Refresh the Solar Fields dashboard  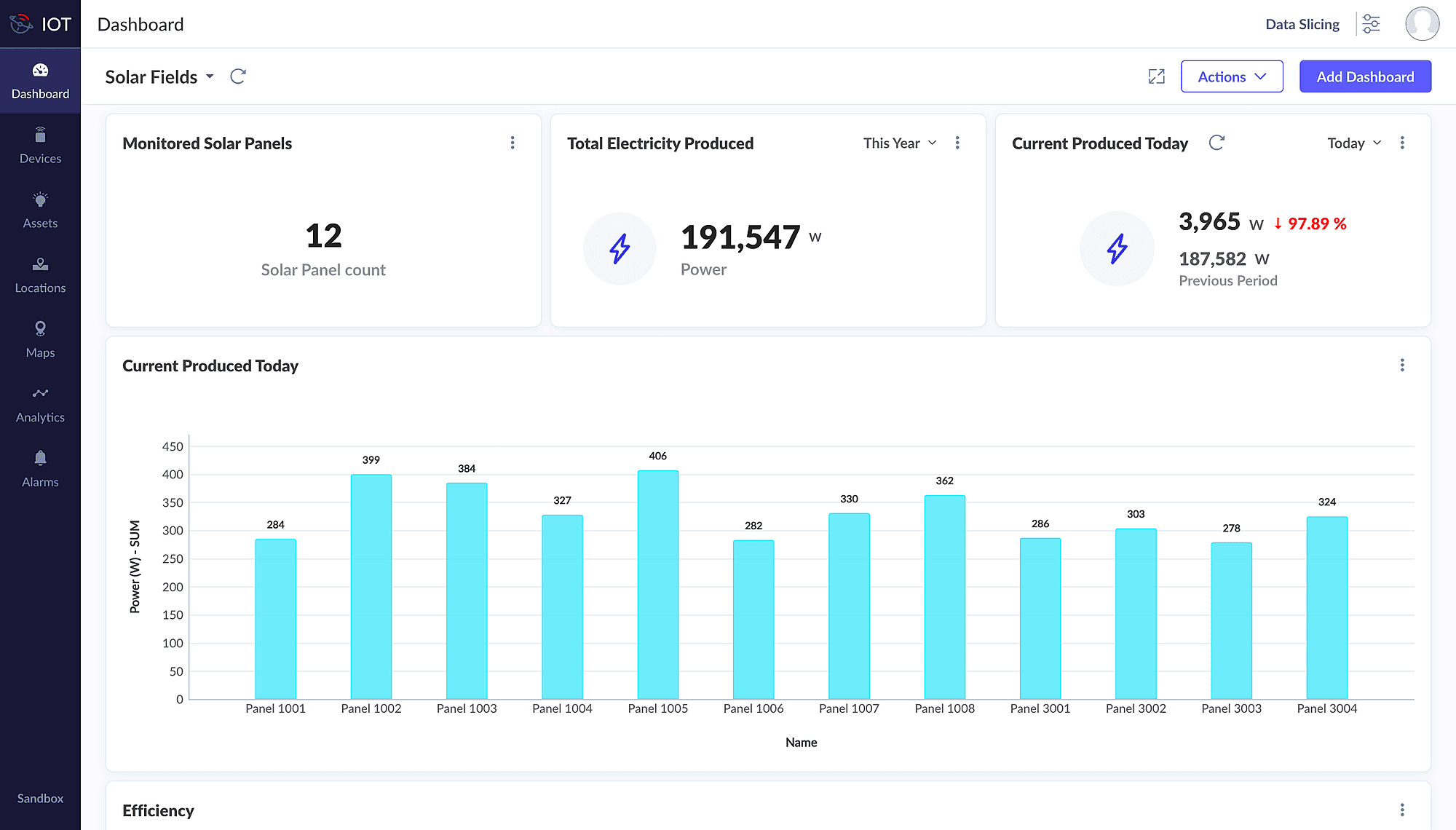coord(238,76)
